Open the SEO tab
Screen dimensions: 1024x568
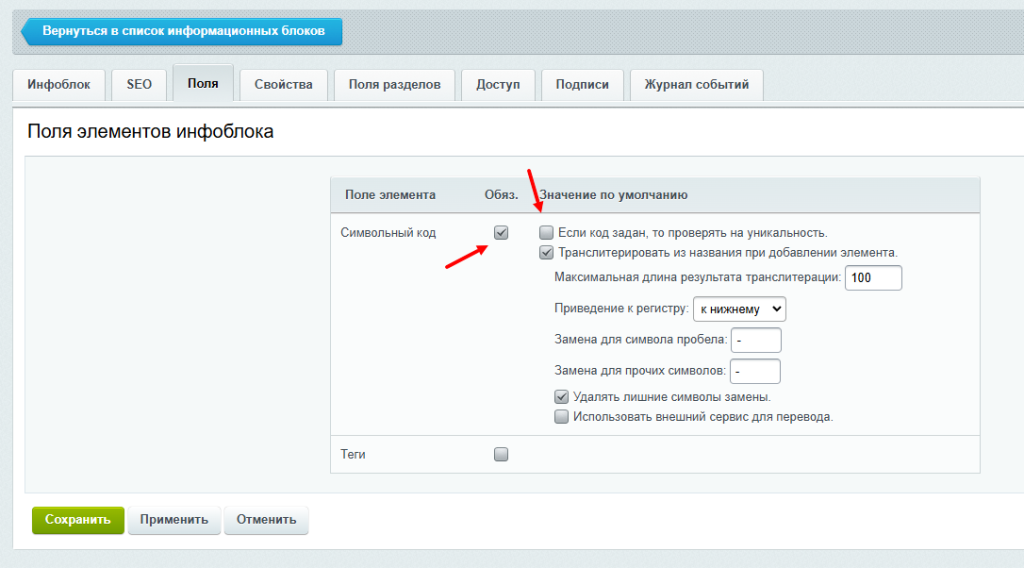point(139,85)
